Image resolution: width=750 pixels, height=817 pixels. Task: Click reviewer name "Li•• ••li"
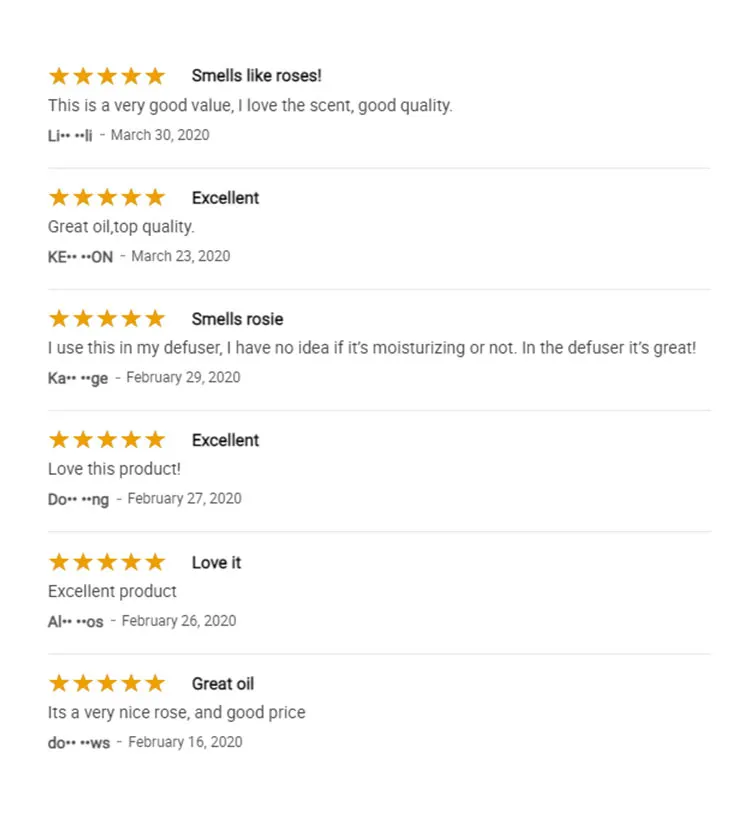coord(70,135)
